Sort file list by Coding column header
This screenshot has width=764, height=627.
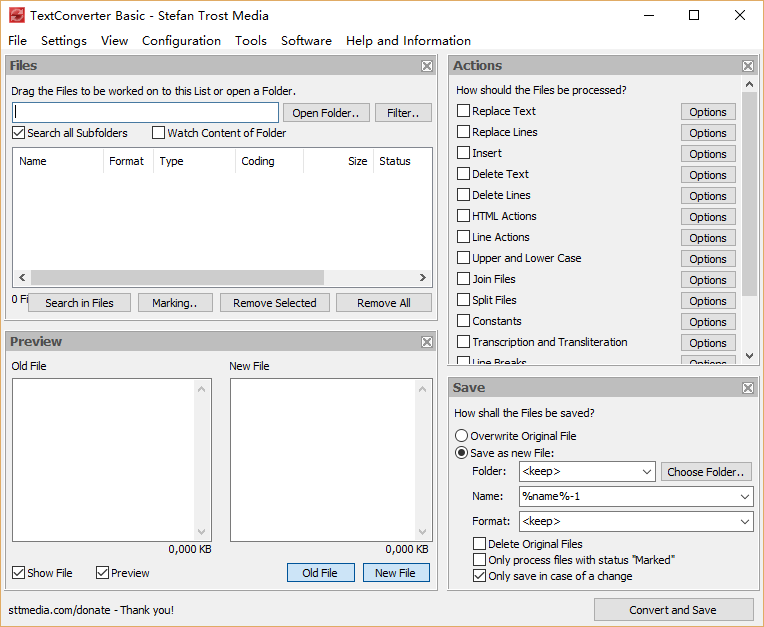[269, 161]
